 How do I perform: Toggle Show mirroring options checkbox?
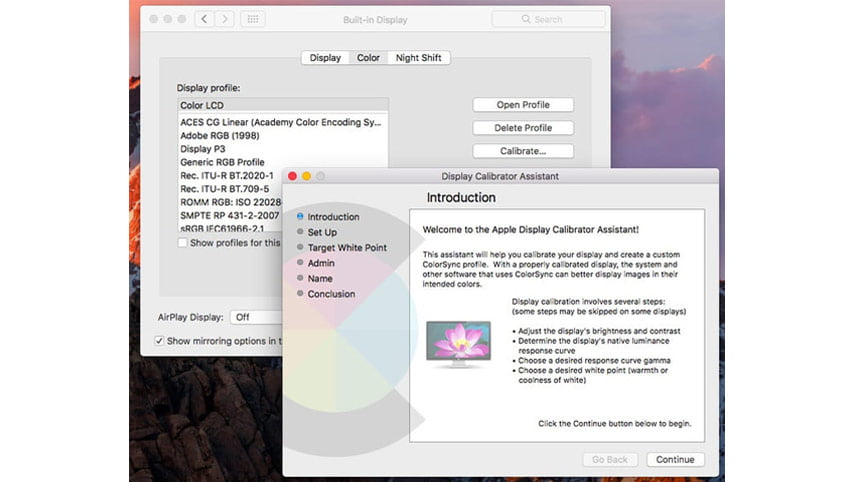coord(159,341)
